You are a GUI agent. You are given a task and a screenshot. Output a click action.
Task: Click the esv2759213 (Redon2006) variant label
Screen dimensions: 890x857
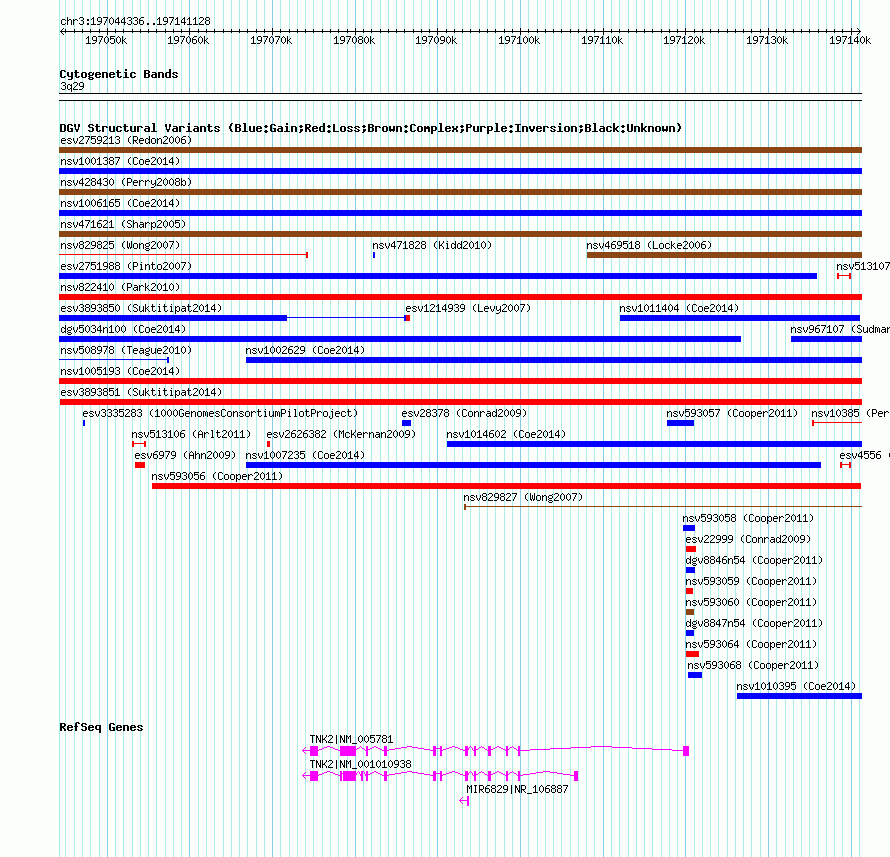(126, 140)
